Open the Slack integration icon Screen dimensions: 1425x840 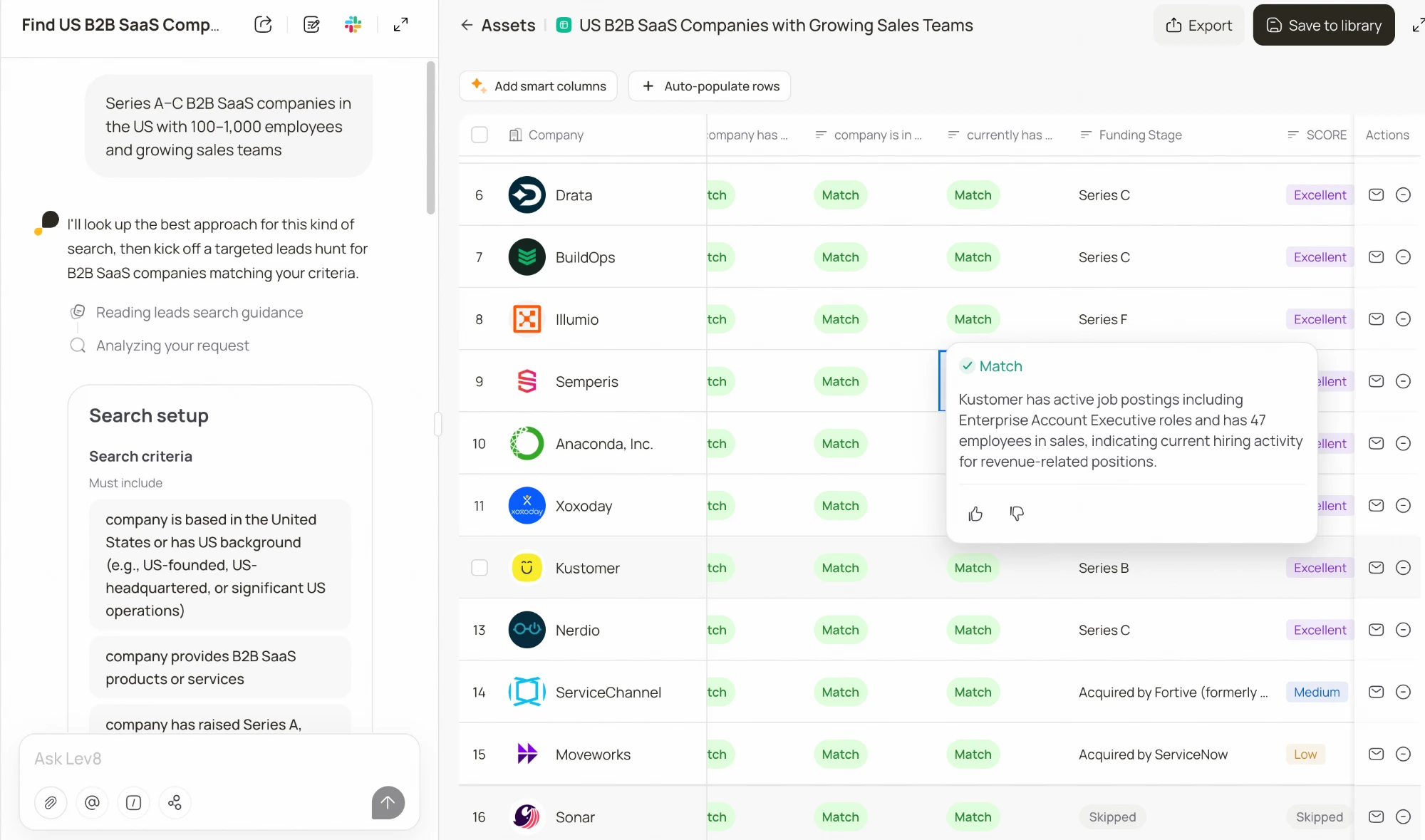tap(353, 25)
